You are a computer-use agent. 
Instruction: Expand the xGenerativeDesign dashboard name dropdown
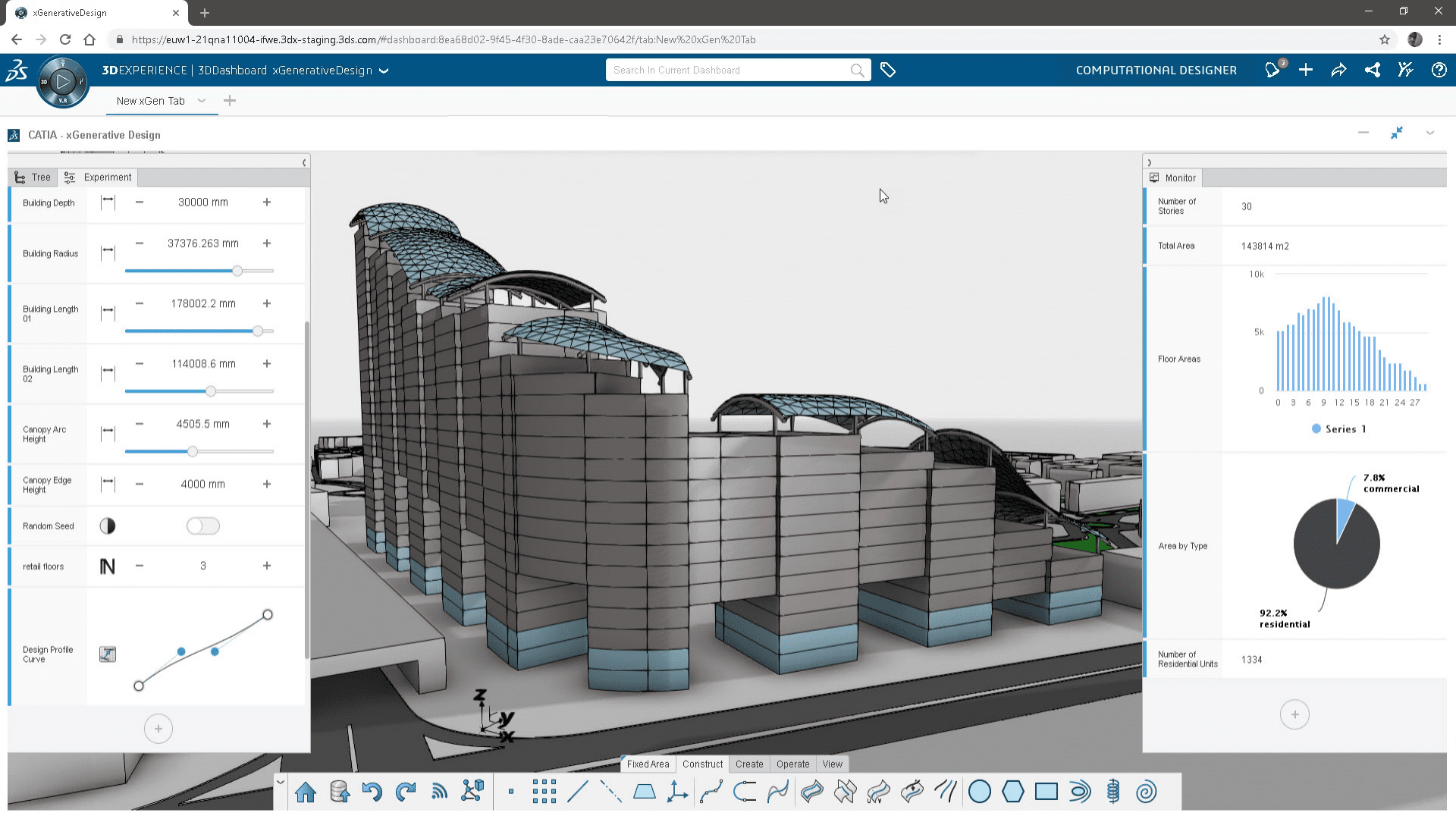click(x=384, y=71)
